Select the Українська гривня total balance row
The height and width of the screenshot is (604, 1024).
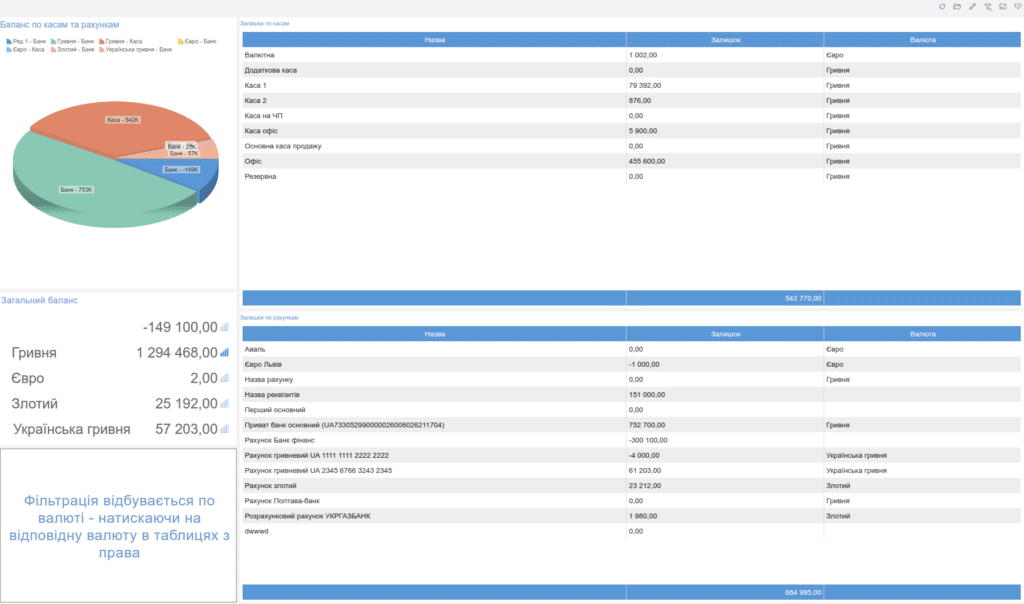(x=119, y=429)
